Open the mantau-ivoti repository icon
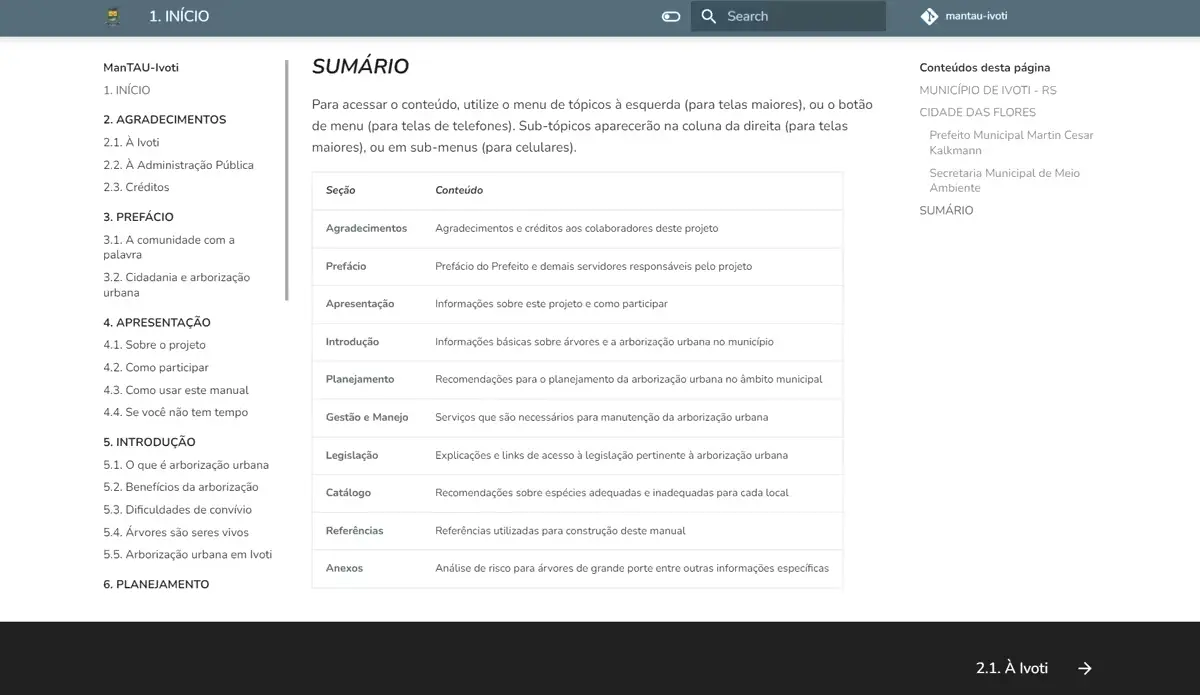 [928, 16]
